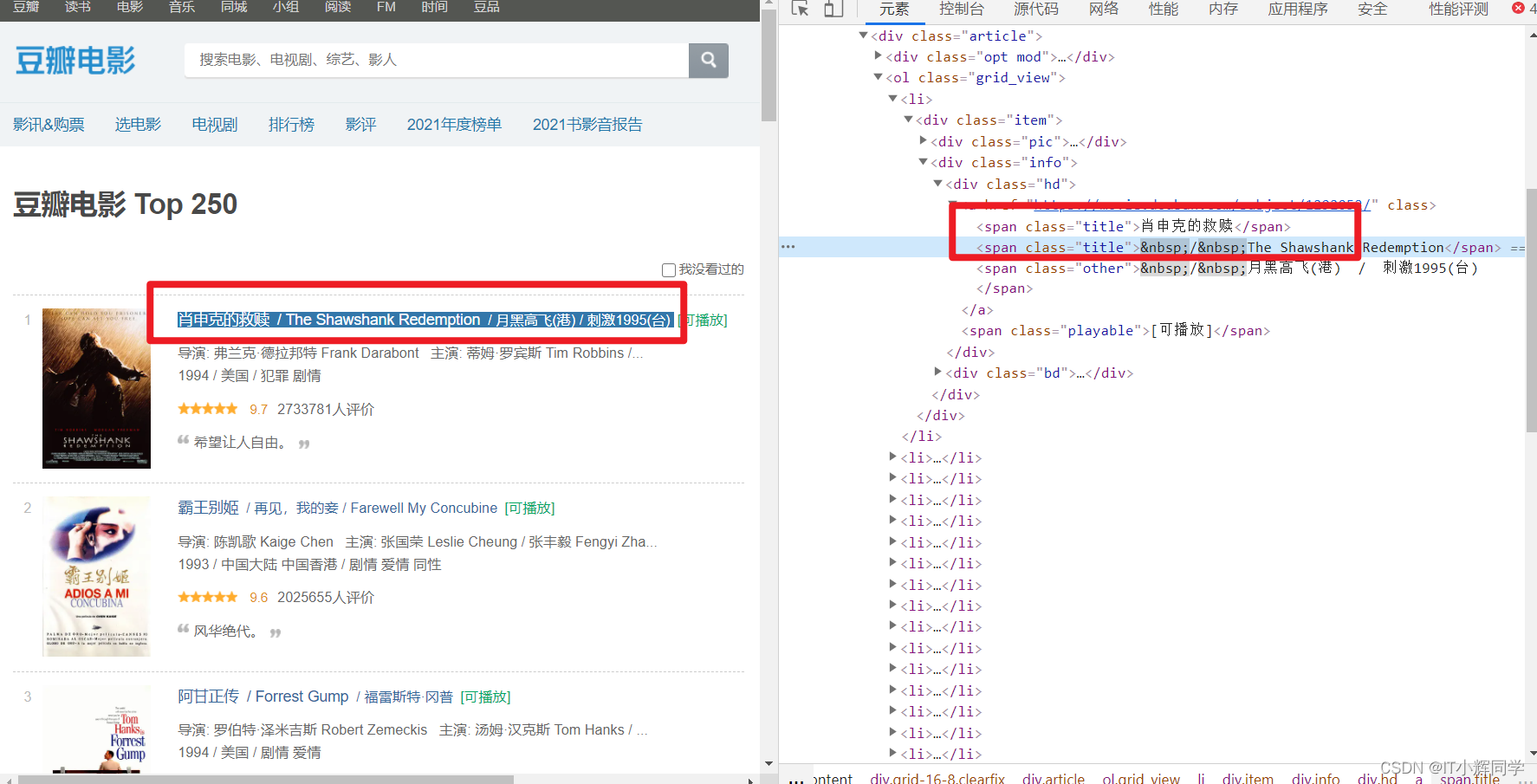Viewport: 1537px width, 784px height.
Task: Open the 性能 DevTools tab
Action: (1164, 9)
